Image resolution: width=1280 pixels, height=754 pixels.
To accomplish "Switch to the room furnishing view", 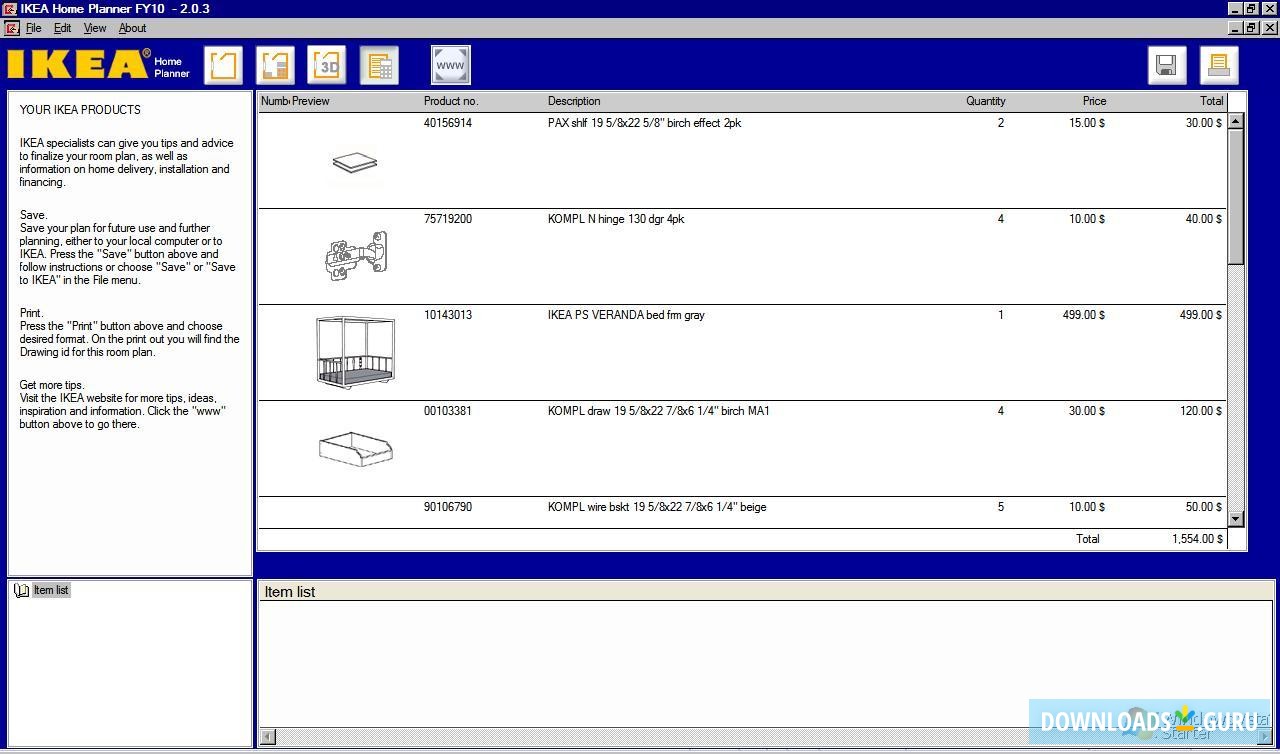I will point(274,64).
